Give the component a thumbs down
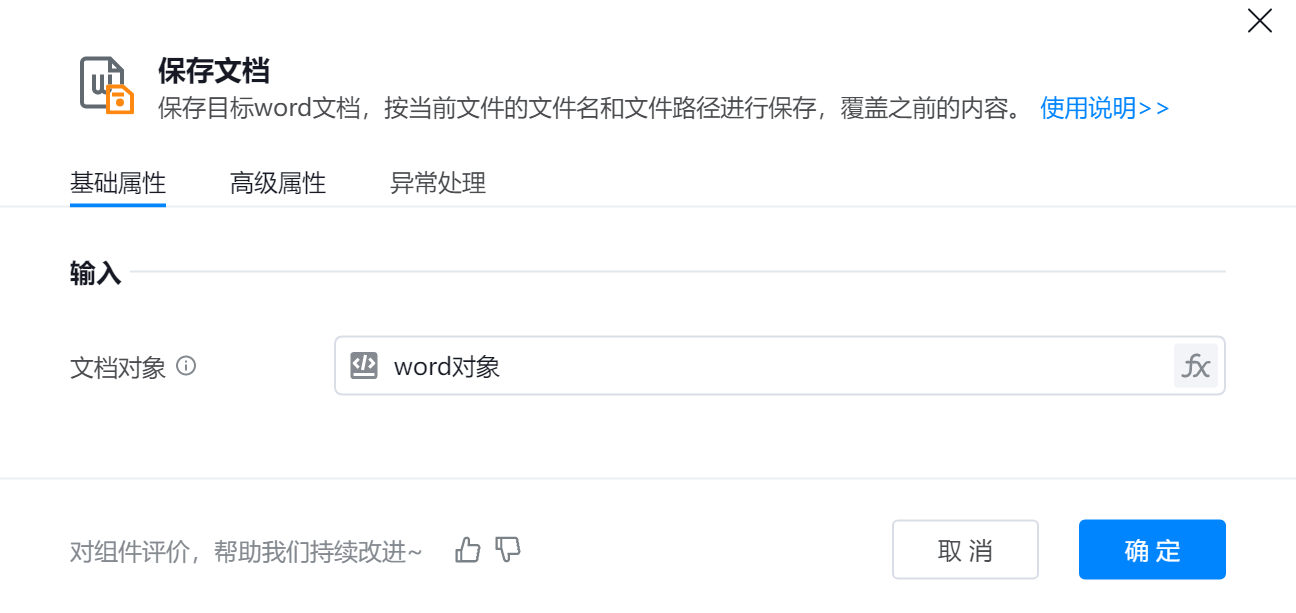This screenshot has width=1296, height=613. tap(509, 549)
